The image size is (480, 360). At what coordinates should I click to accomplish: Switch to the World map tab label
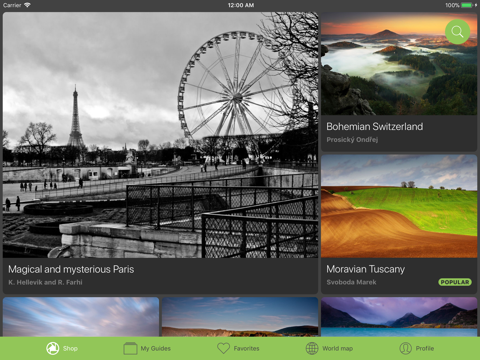337,348
